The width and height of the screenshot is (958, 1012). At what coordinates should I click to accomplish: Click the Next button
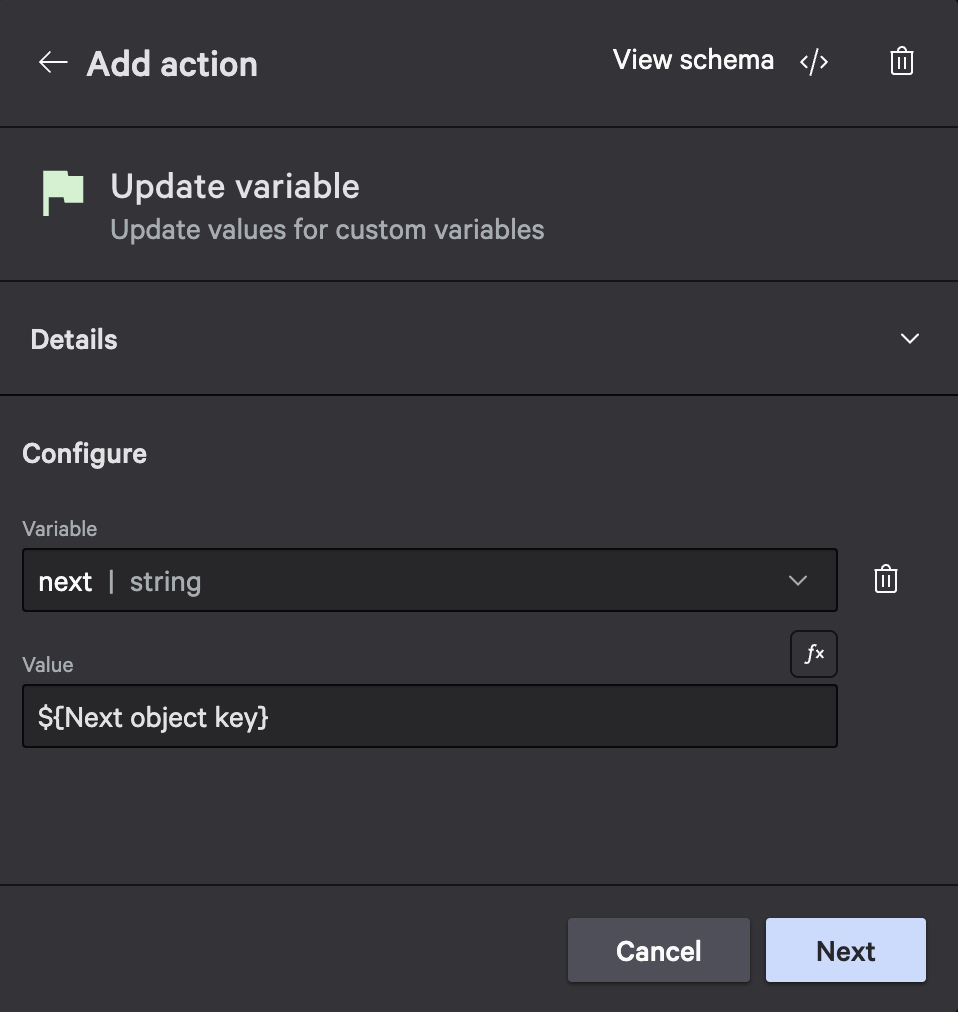coord(845,950)
